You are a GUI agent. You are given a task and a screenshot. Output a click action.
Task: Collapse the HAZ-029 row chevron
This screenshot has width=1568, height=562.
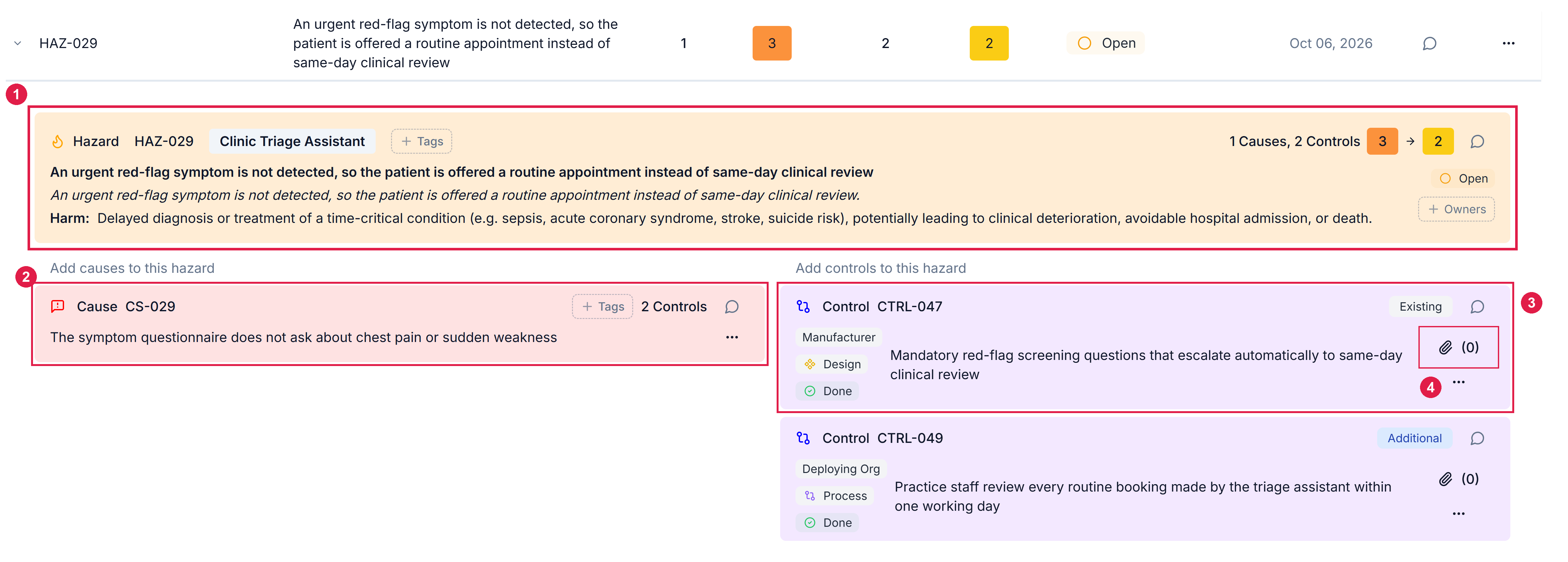[18, 43]
